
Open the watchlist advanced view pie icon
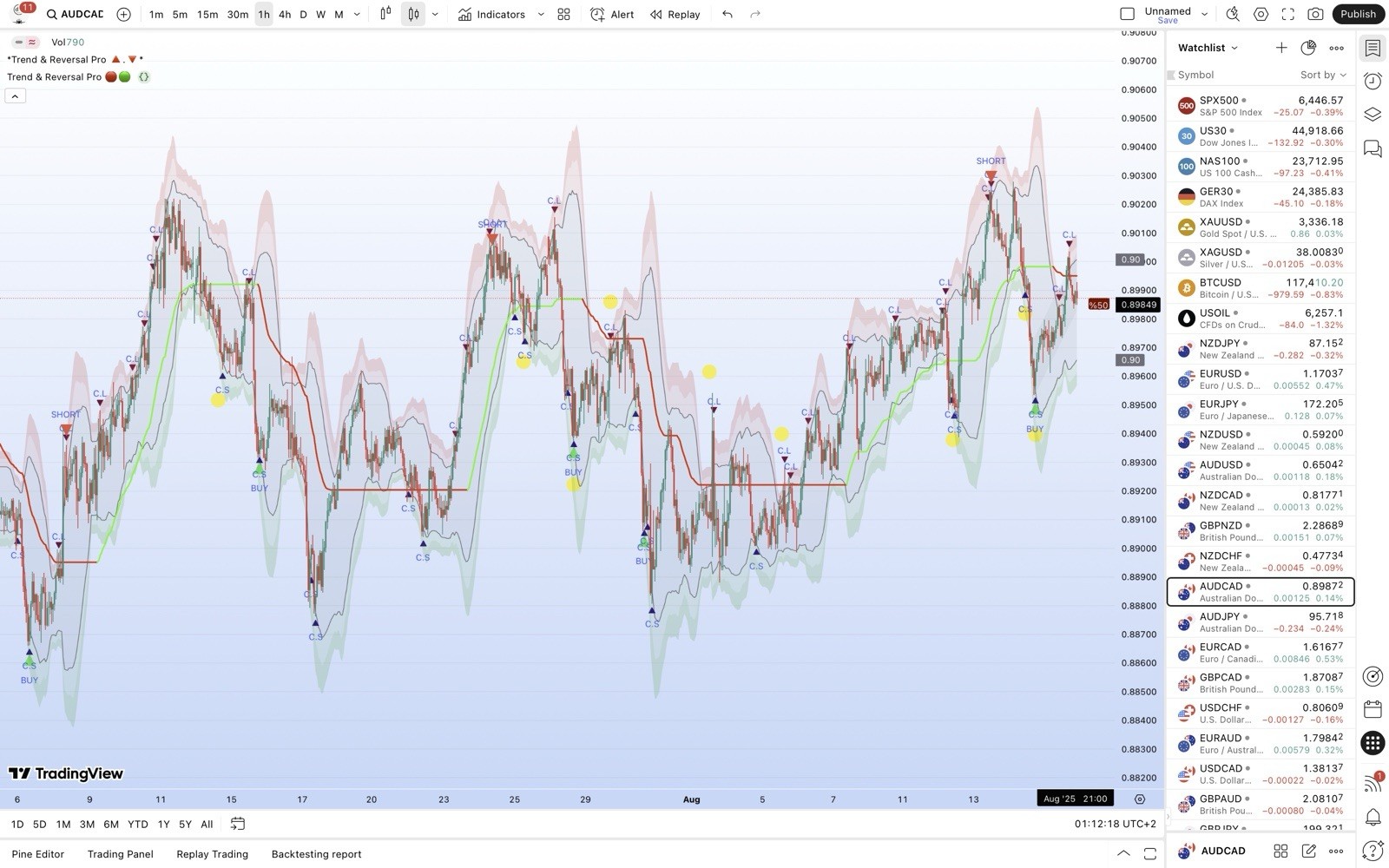point(1308,48)
